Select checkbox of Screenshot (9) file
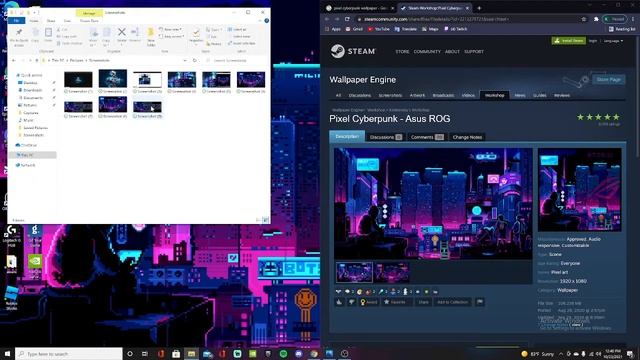The height and width of the screenshot is (360, 640). 136,116
